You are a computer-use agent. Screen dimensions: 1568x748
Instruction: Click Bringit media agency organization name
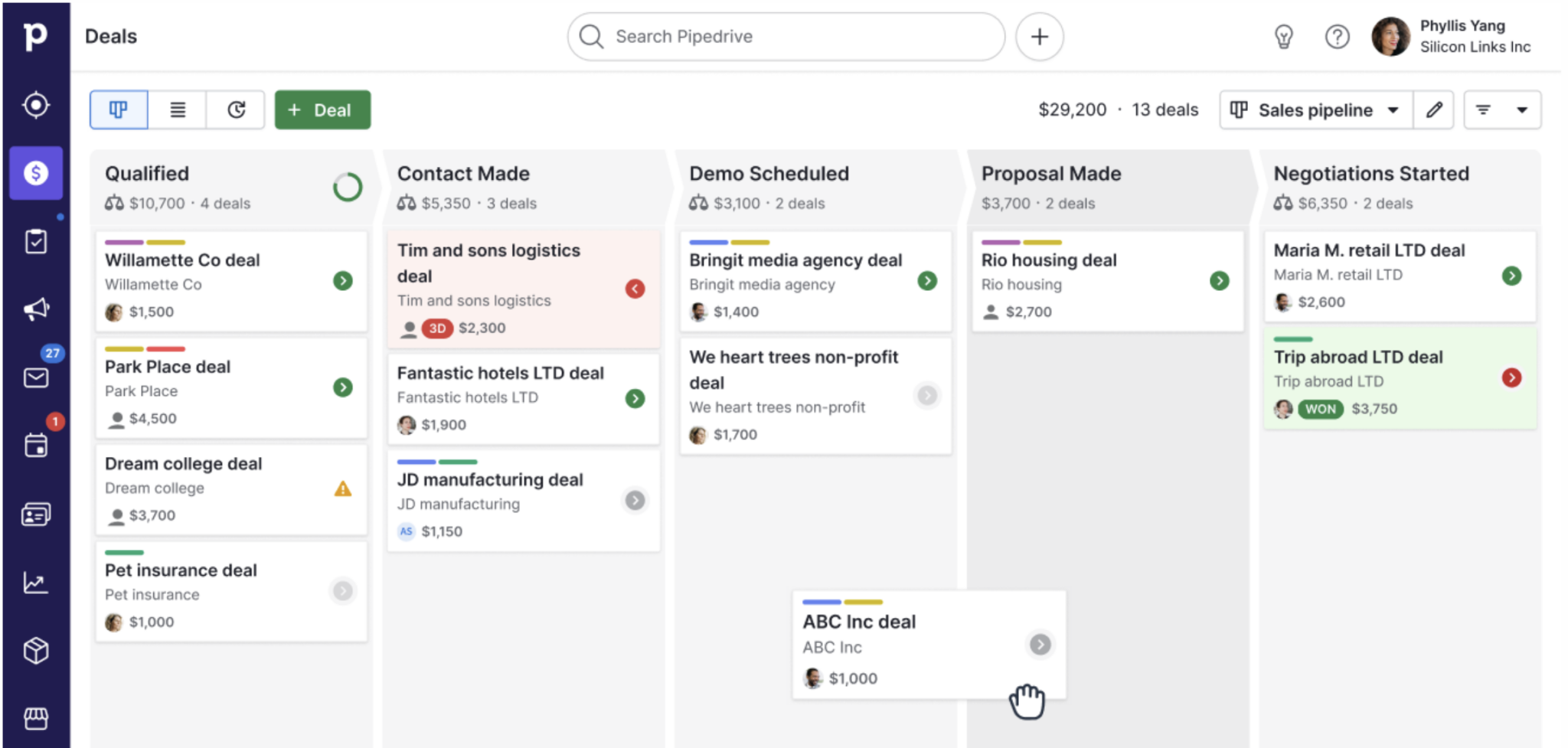point(762,285)
